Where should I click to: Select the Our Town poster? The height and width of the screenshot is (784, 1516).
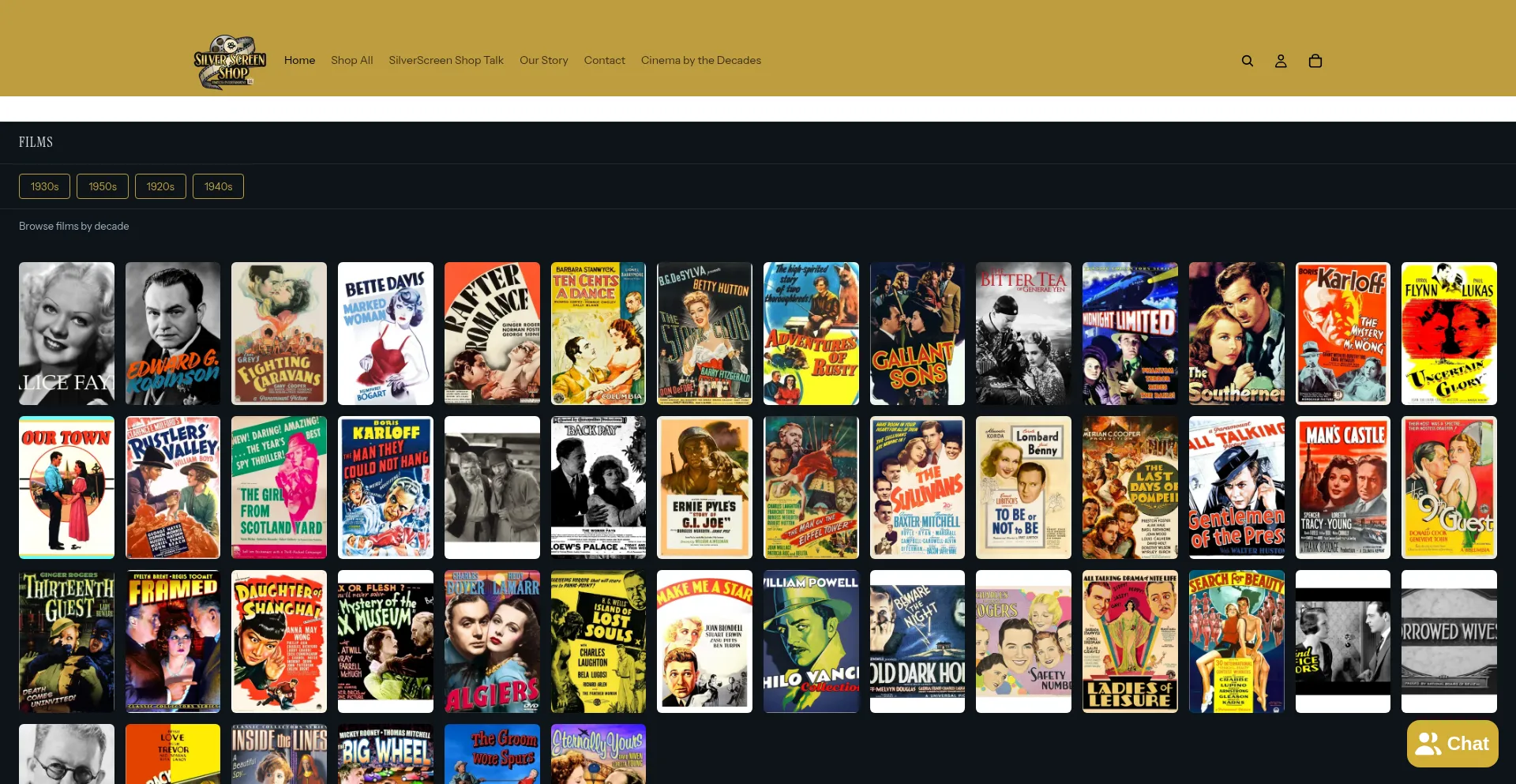click(66, 487)
